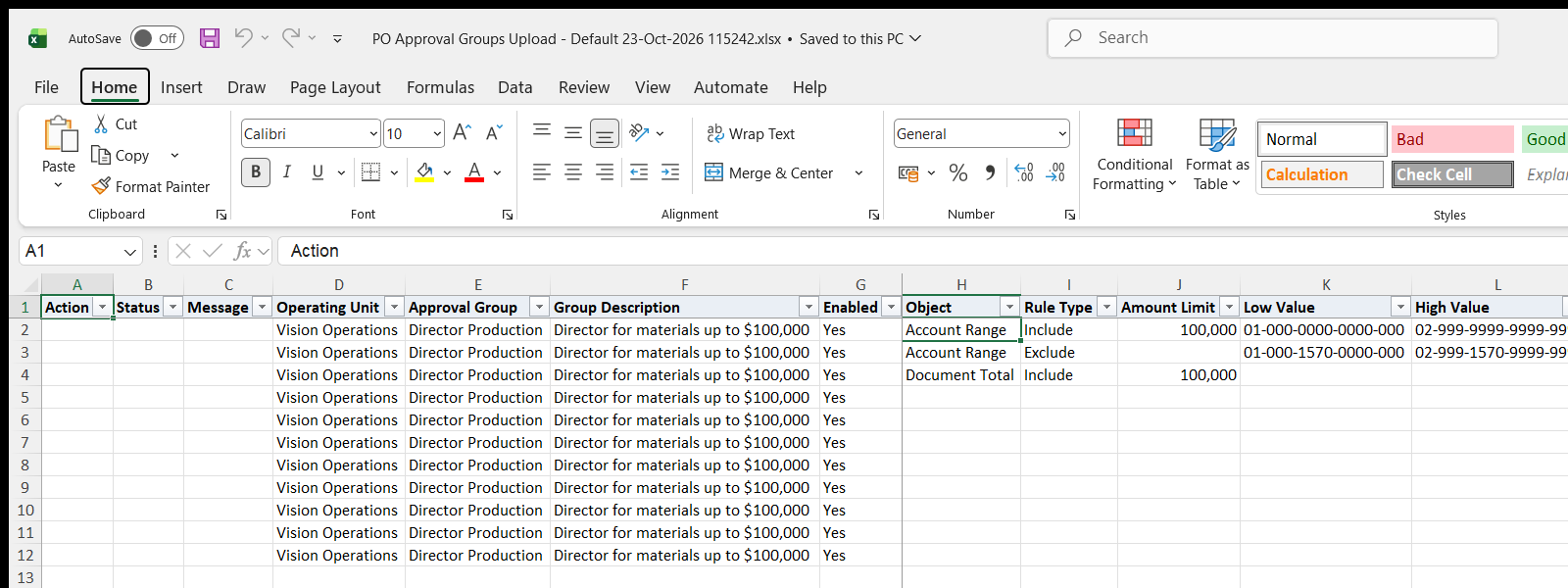Click the Borders icon
This screenshot has height=588, width=1568.
(x=370, y=172)
